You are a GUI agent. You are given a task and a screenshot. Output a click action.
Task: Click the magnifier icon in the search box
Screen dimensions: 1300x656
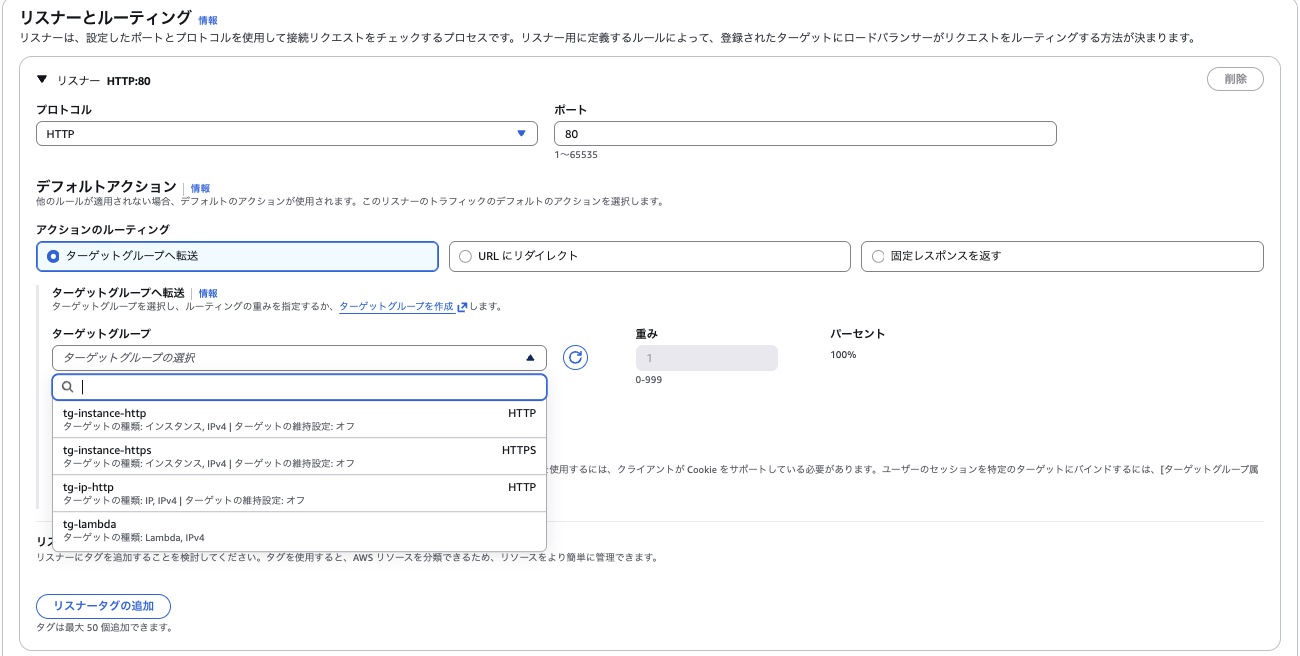(x=67, y=386)
